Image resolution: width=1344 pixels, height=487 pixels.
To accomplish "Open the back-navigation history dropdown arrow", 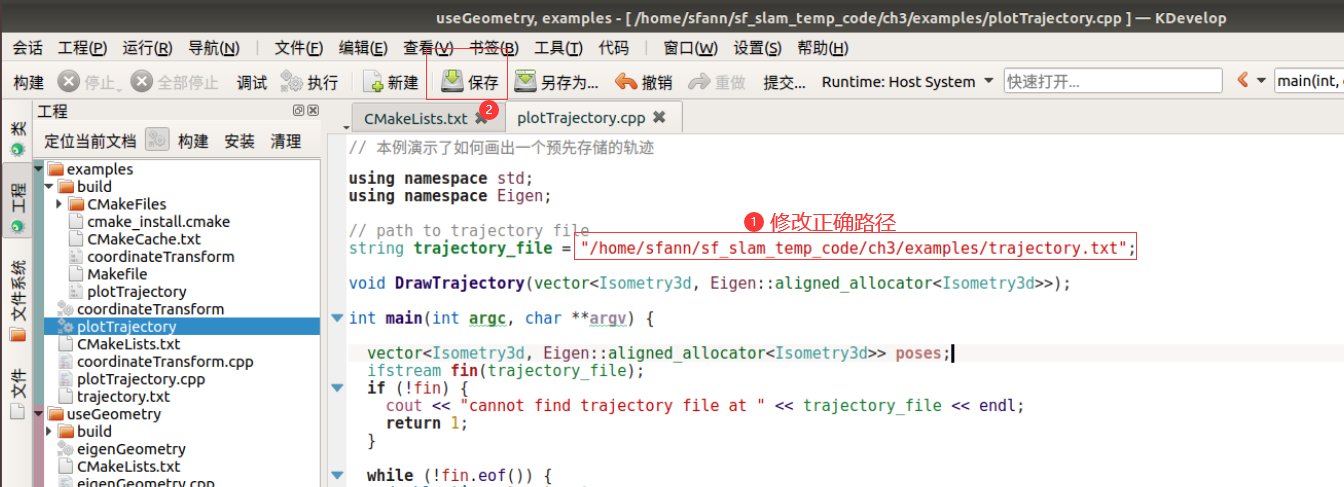I will click(1261, 81).
